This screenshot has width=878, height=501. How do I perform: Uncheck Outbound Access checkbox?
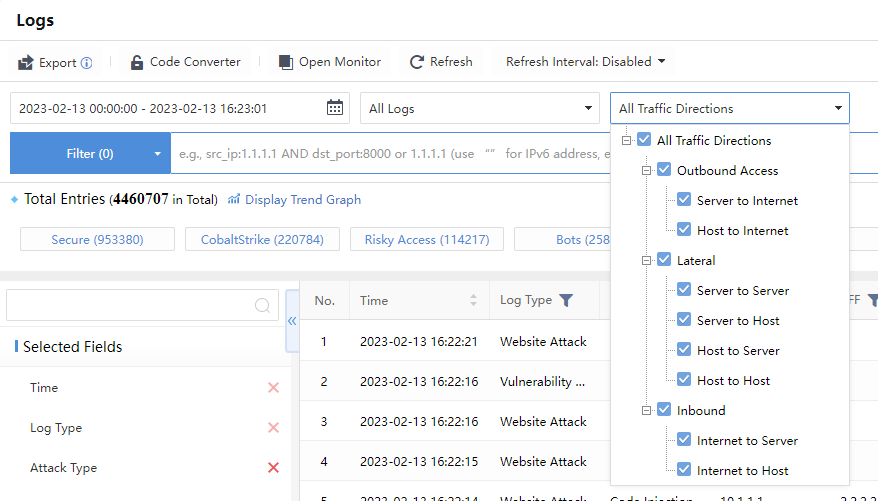664,170
